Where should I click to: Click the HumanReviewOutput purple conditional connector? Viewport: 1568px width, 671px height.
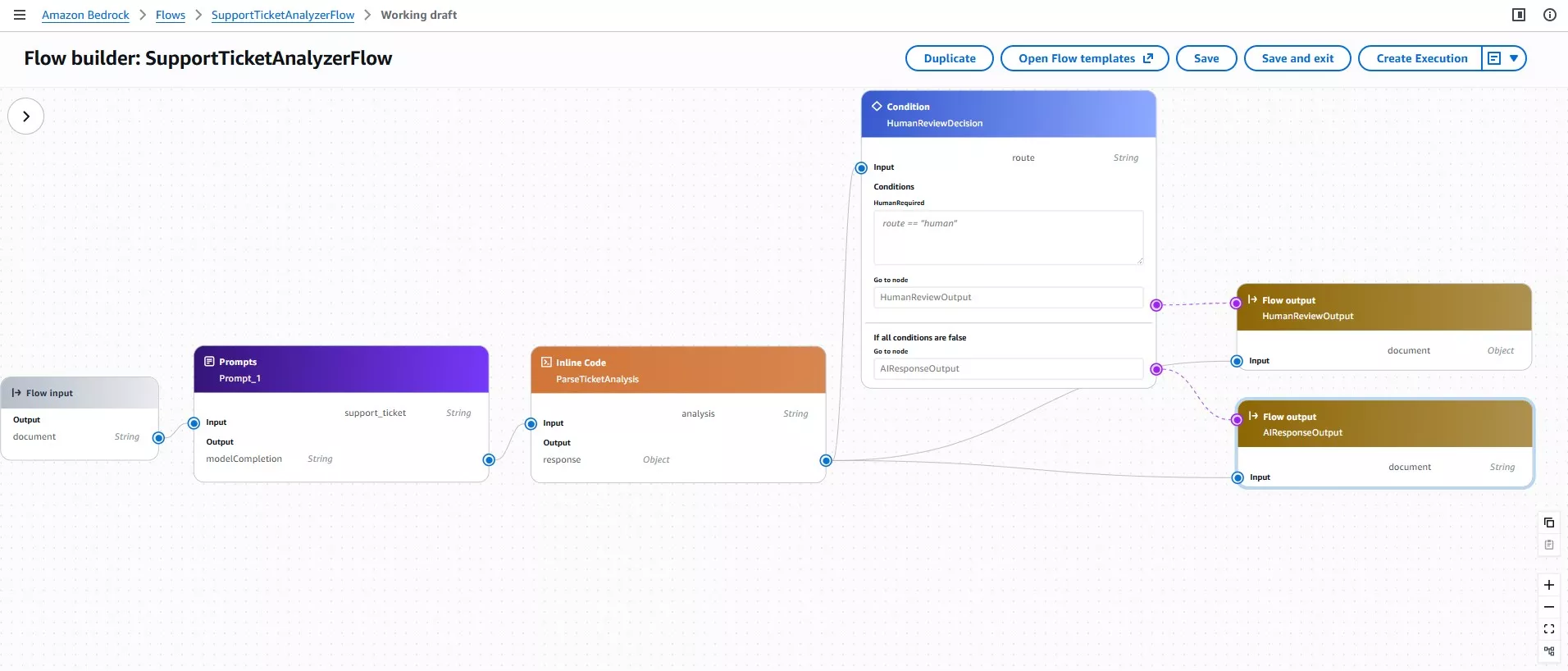coord(1237,304)
